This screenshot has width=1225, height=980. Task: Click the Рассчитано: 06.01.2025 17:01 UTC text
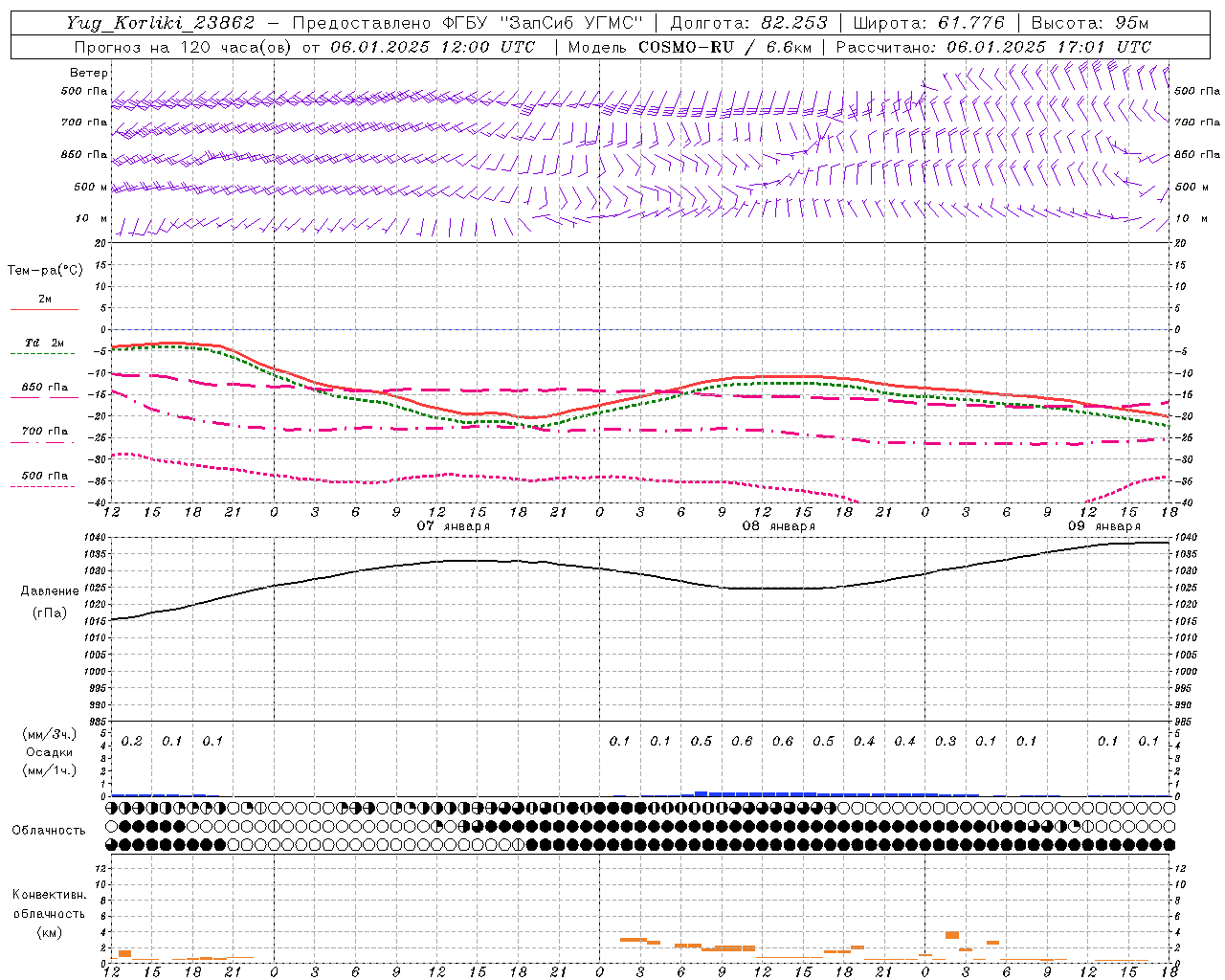point(993,47)
